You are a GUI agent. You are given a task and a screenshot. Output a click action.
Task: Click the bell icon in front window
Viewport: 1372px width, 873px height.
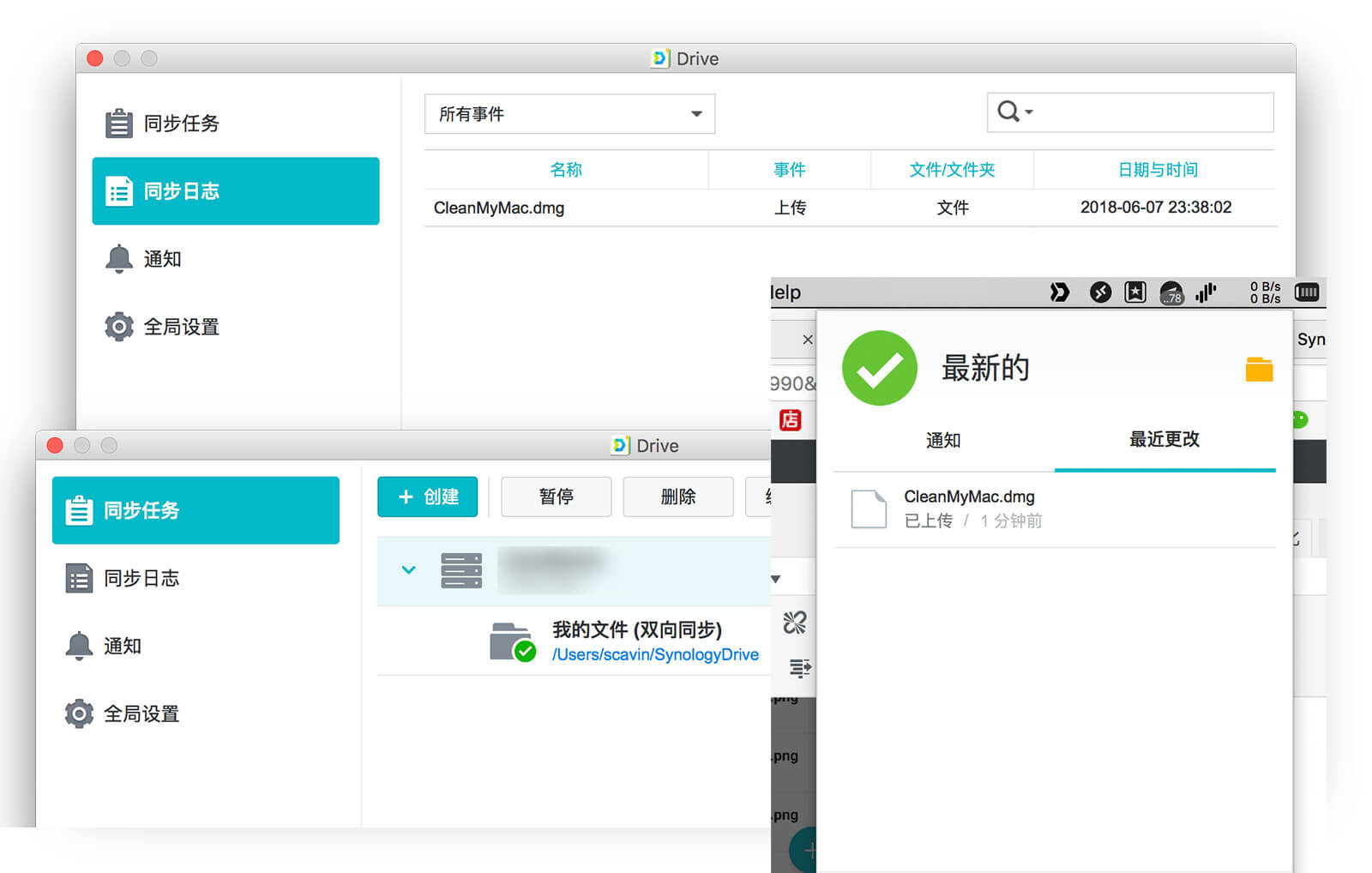(79, 645)
